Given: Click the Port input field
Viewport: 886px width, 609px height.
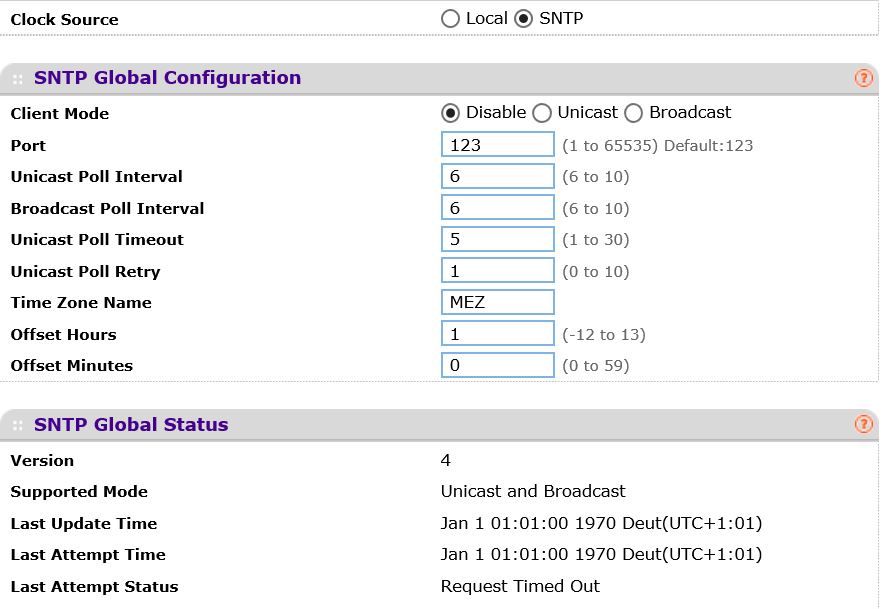Looking at the screenshot, I should [x=497, y=145].
